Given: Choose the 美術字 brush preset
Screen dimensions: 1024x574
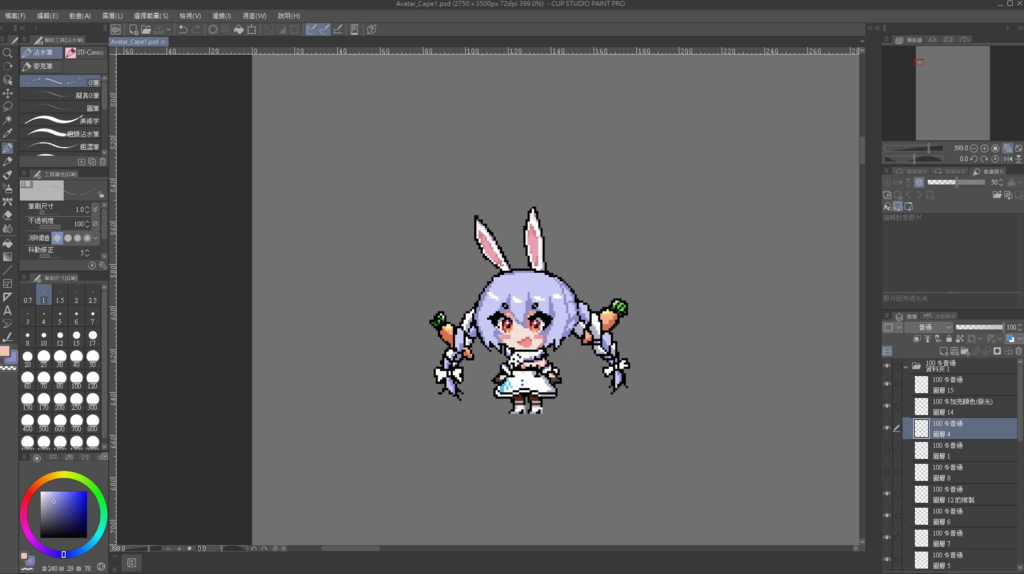Looking at the screenshot, I should [61, 121].
